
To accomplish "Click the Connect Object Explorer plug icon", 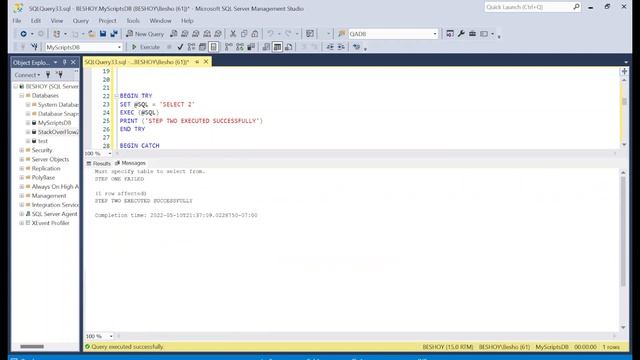I will 48,75.
